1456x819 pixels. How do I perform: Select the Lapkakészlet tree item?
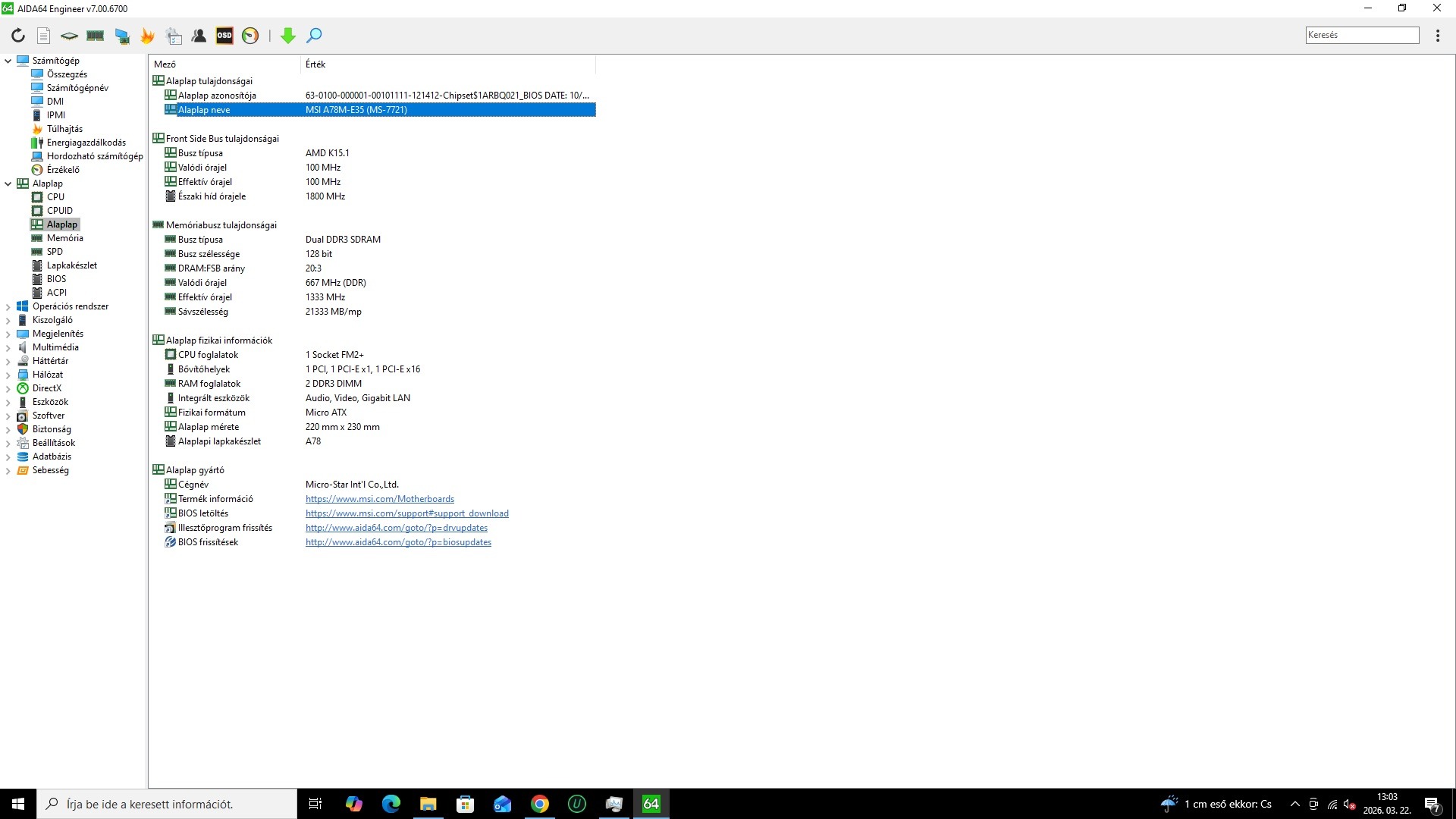pyautogui.click(x=71, y=265)
